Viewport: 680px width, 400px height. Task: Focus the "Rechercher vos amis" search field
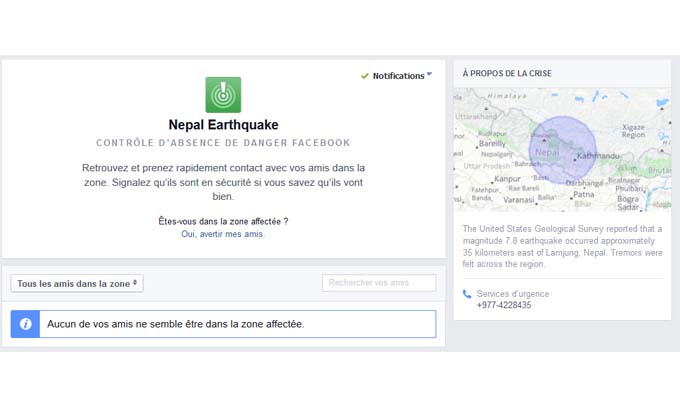point(379,284)
